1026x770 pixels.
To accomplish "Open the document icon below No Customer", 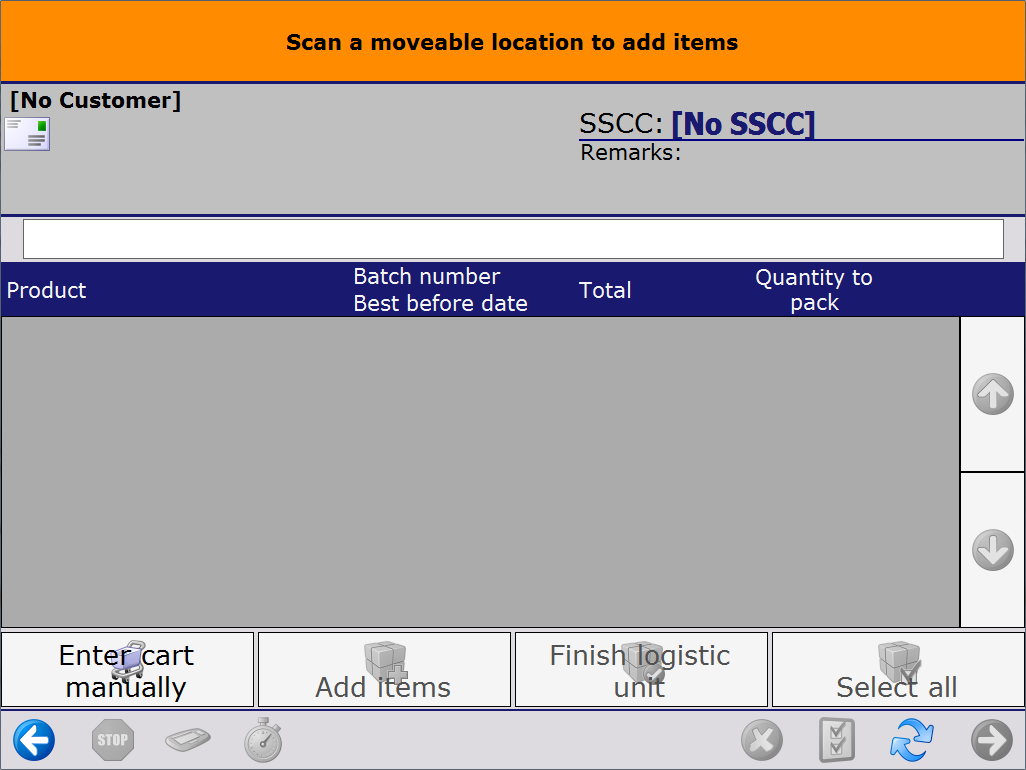I will point(26,133).
